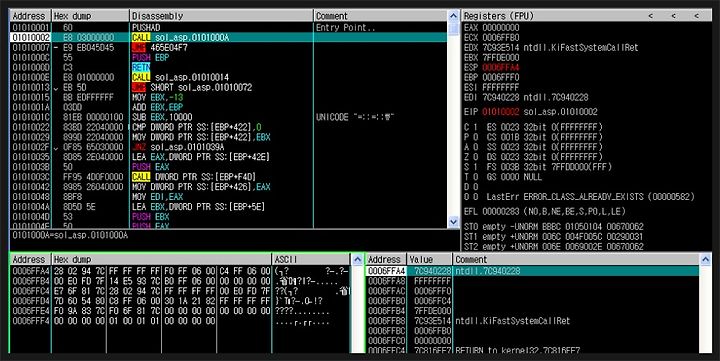Image resolution: width=720 pixels, height=361 pixels.
Task: Select EBP 0006FFF0 register value
Action: (492, 77)
